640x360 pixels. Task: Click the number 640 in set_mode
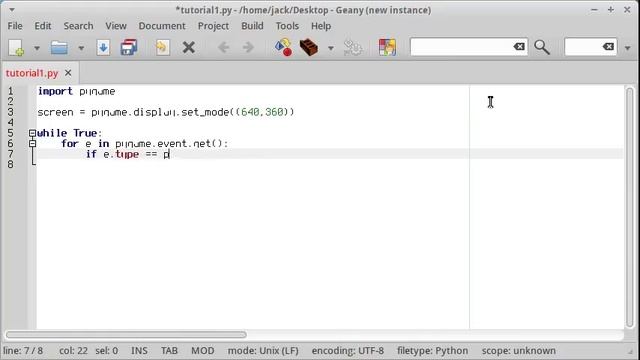click(250, 112)
